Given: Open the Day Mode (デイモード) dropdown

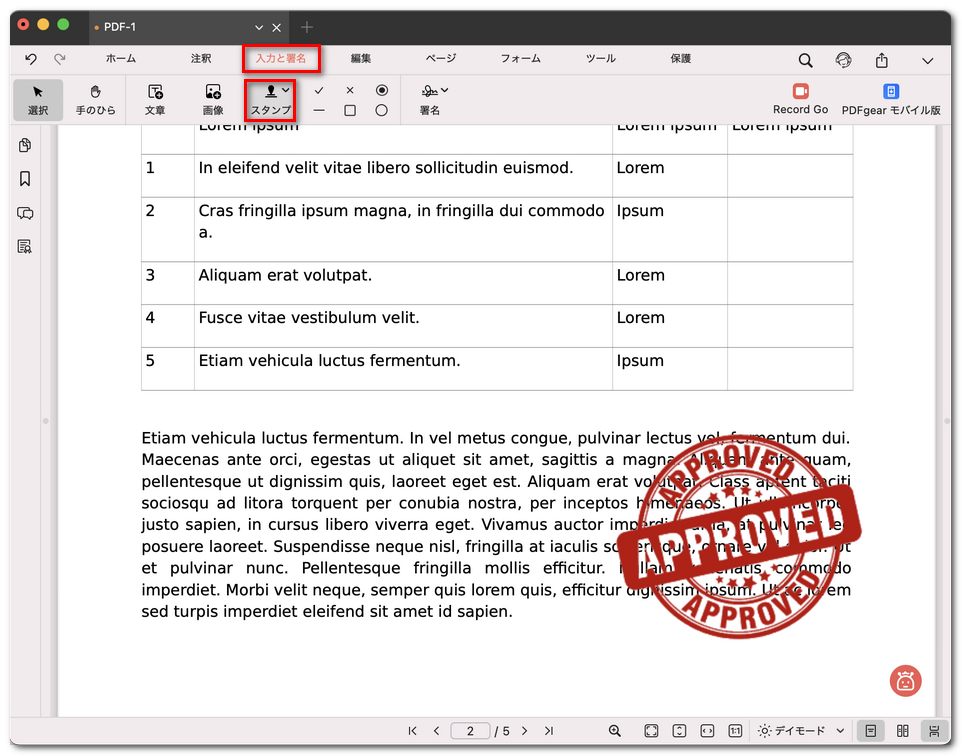Looking at the screenshot, I should point(802,731).
